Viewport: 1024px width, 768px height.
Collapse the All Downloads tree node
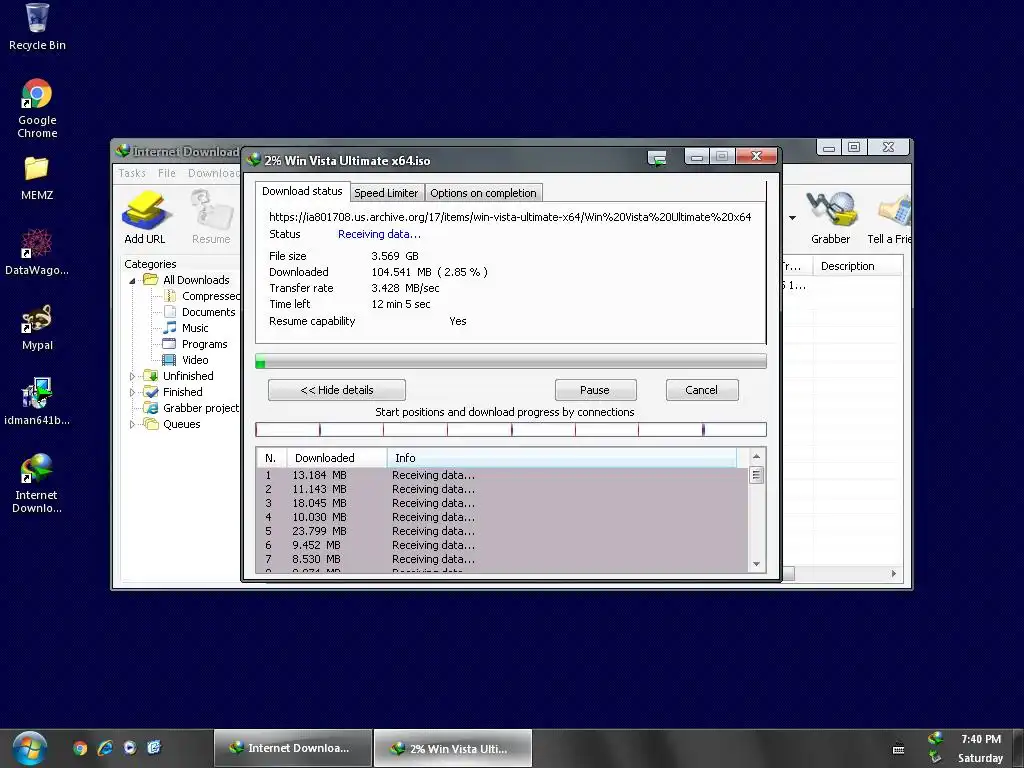click(x=133, y=281)
